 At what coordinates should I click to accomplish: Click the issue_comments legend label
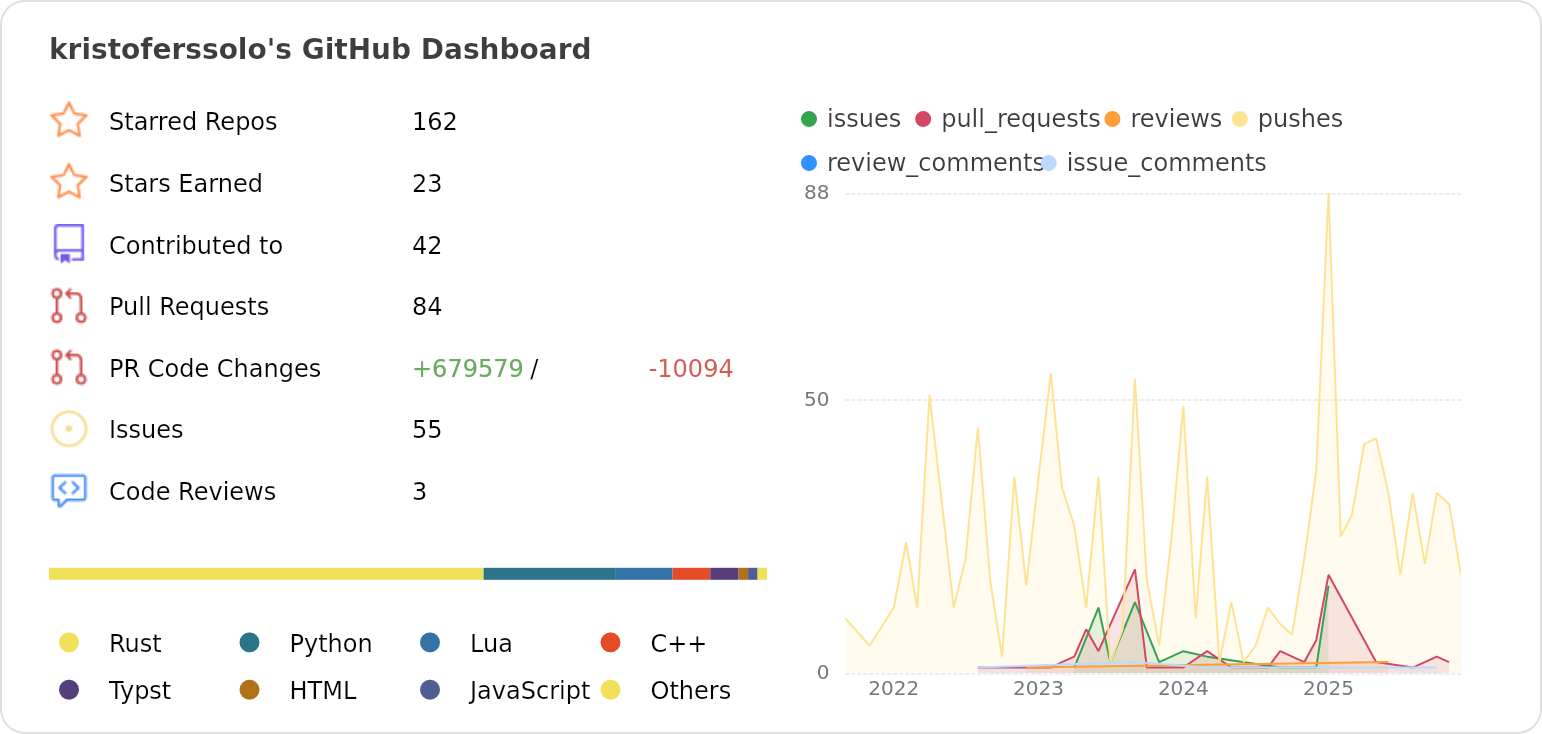click(1166, 161)
